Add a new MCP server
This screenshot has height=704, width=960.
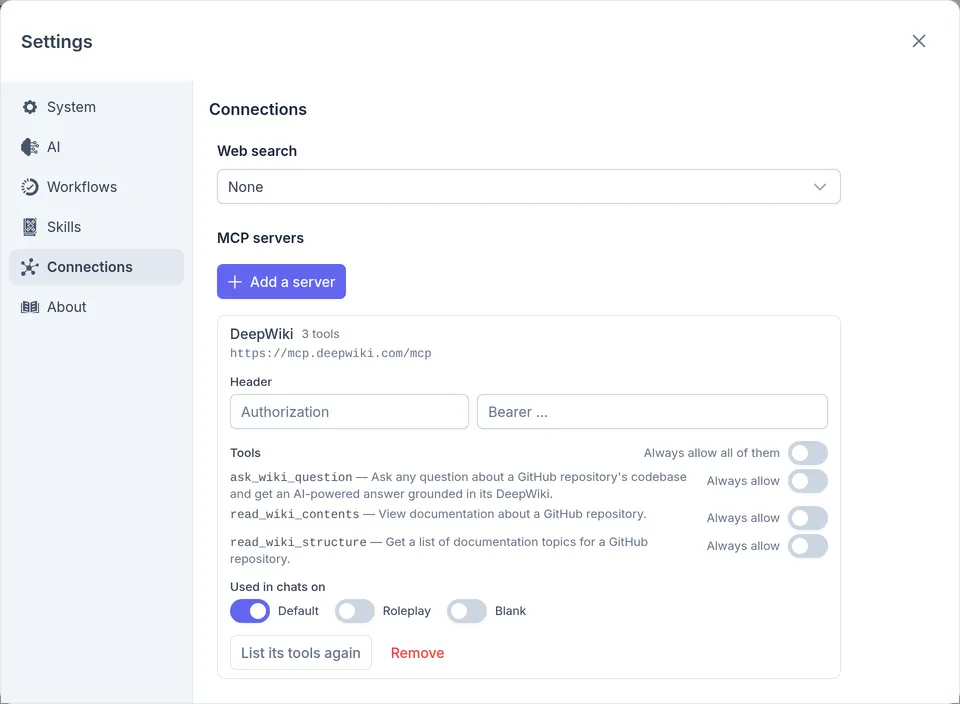coord(281,282)
